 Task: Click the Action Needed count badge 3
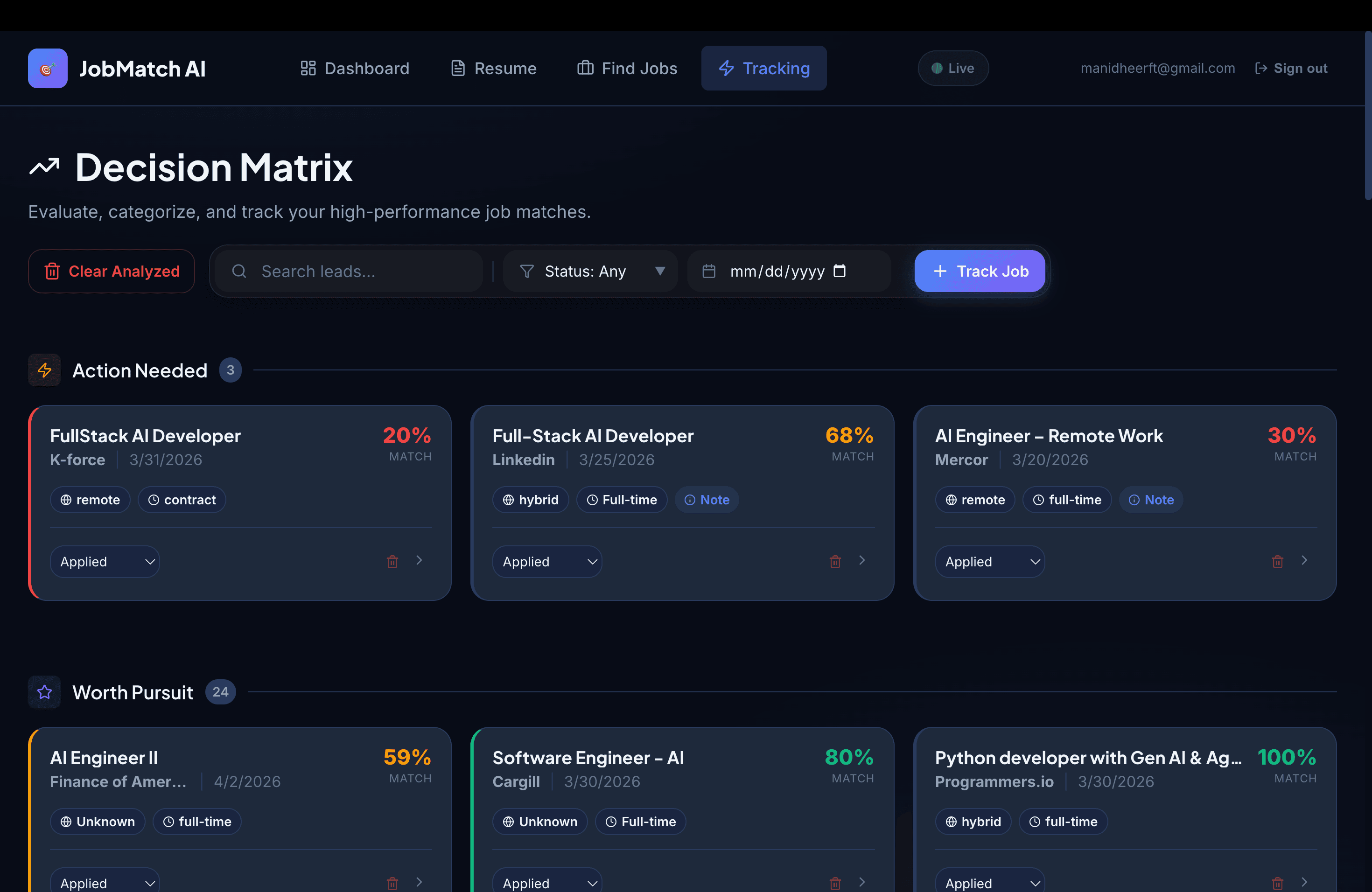coord(230,370)
